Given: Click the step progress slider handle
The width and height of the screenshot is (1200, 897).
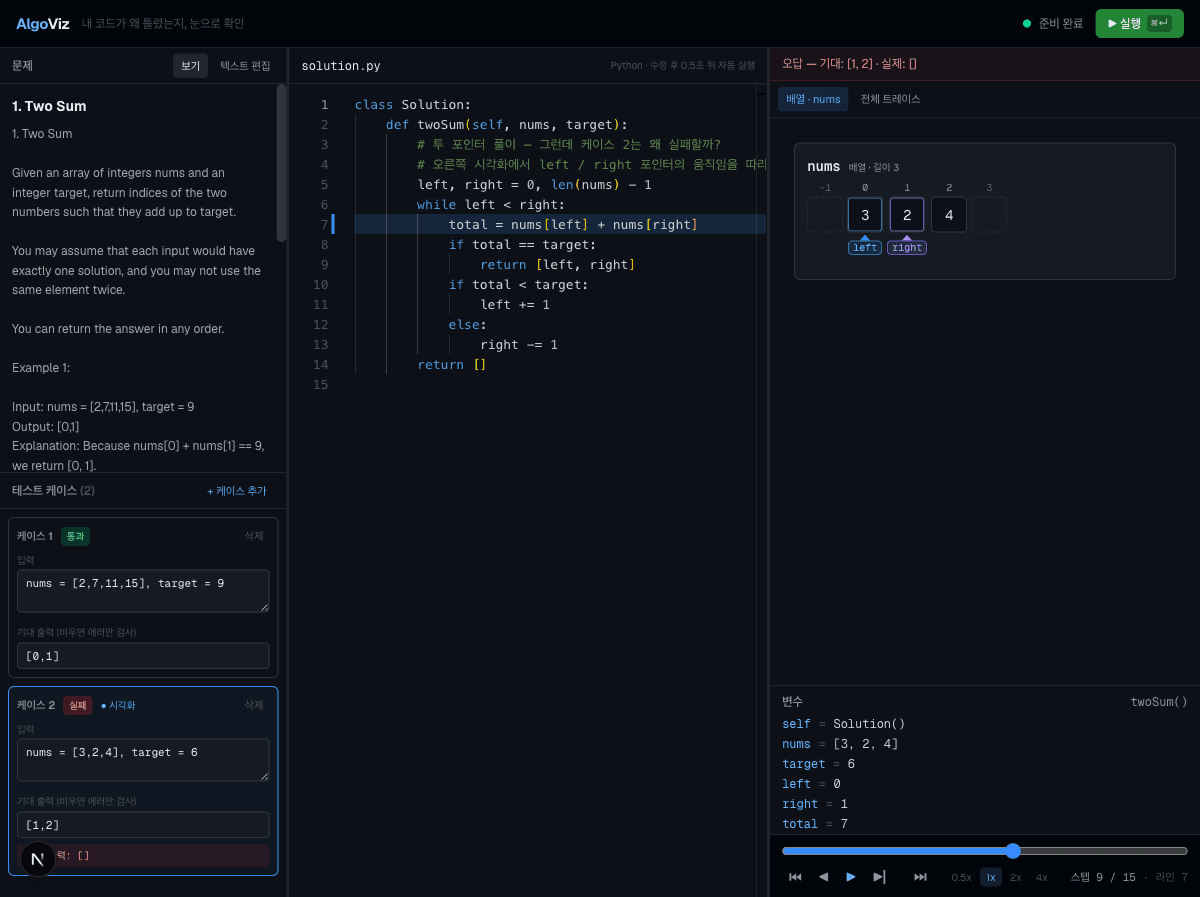Looking at the screenshot, I should (x=1013, y=851).
